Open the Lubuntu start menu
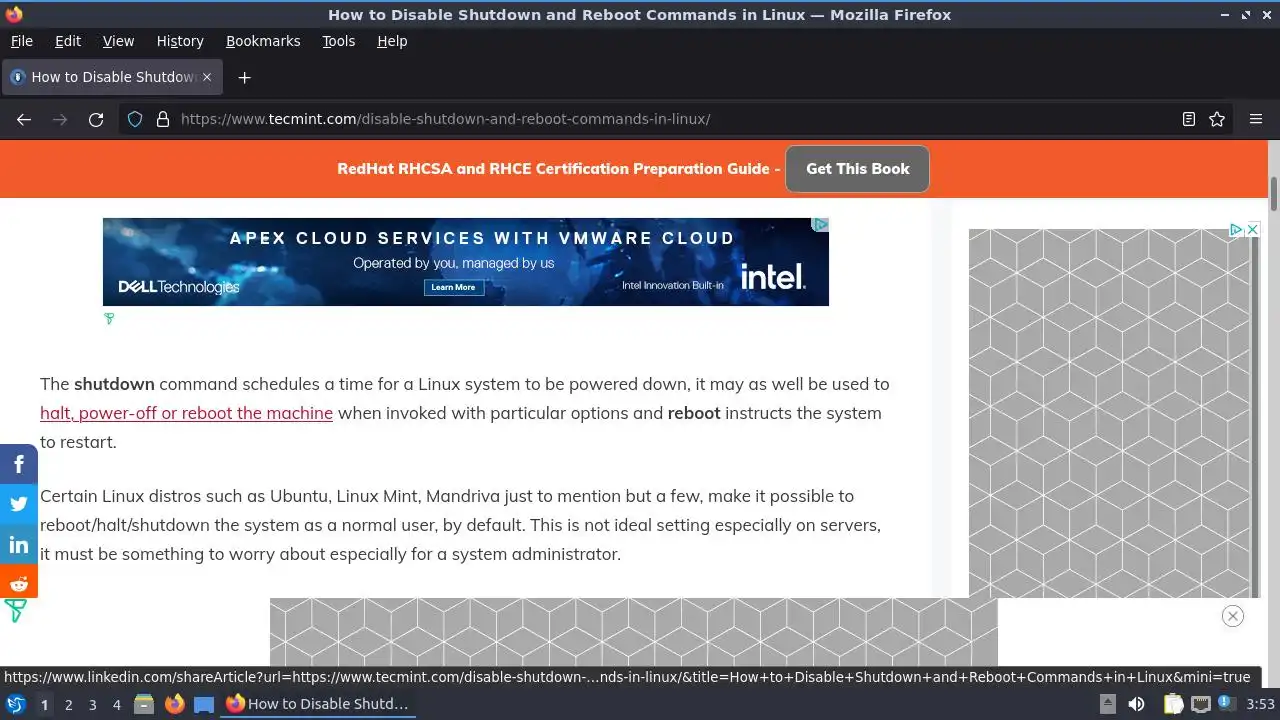This screenshot has height=720, width=1280. pos(15,704)
